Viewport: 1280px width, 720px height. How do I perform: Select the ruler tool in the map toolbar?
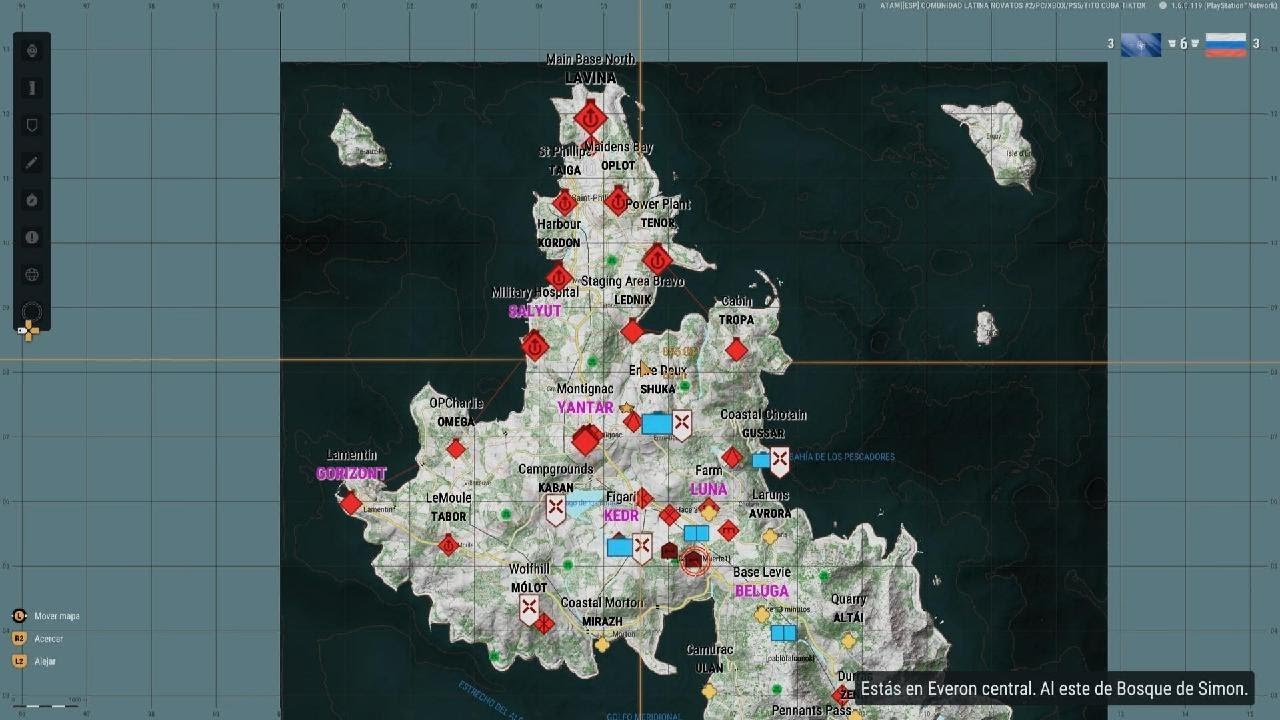pyautogui.click(x=32, y=88)
